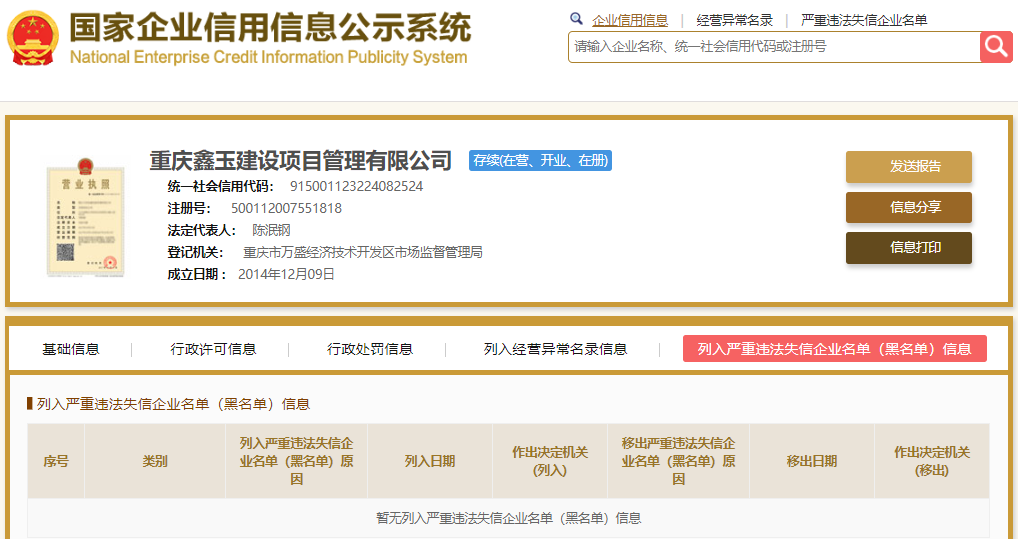Screen dimensions: 1018x539
Task: Click the 信息分享 button
Action: (909, 207)
